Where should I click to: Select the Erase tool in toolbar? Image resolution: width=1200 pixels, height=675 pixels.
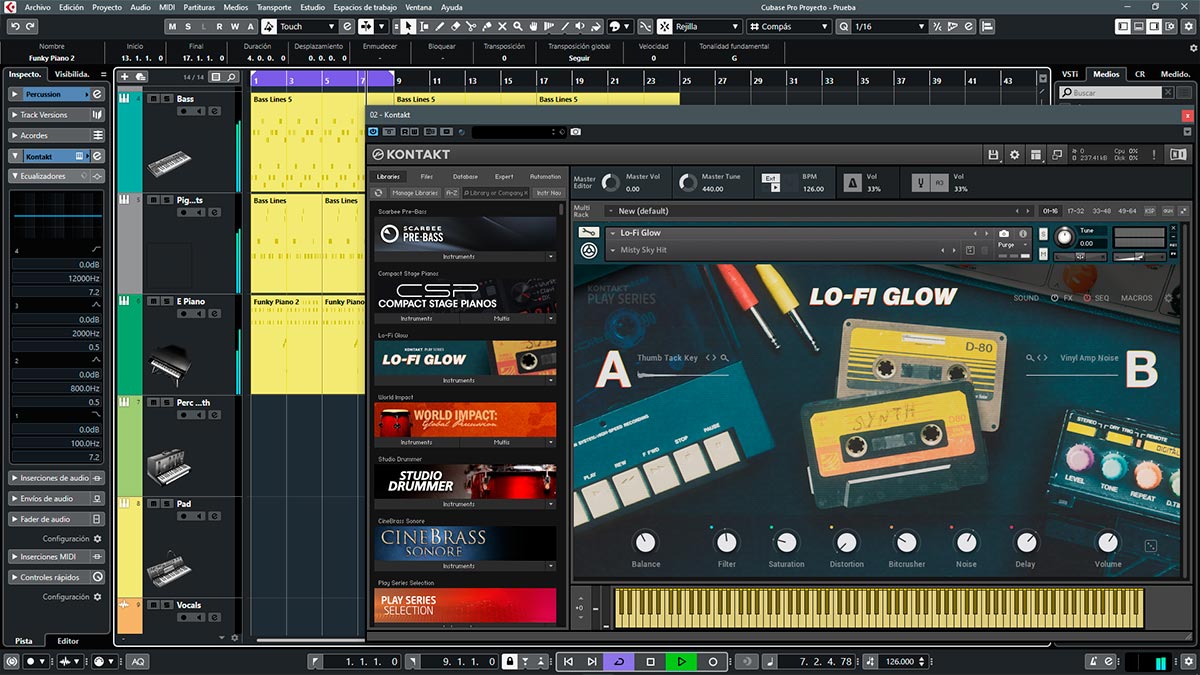pyautogui.click(x=455, y=26)
